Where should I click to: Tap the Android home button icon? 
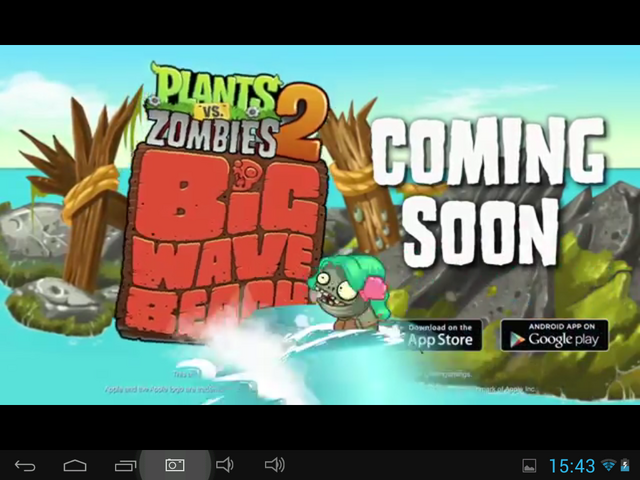[75, 465]
